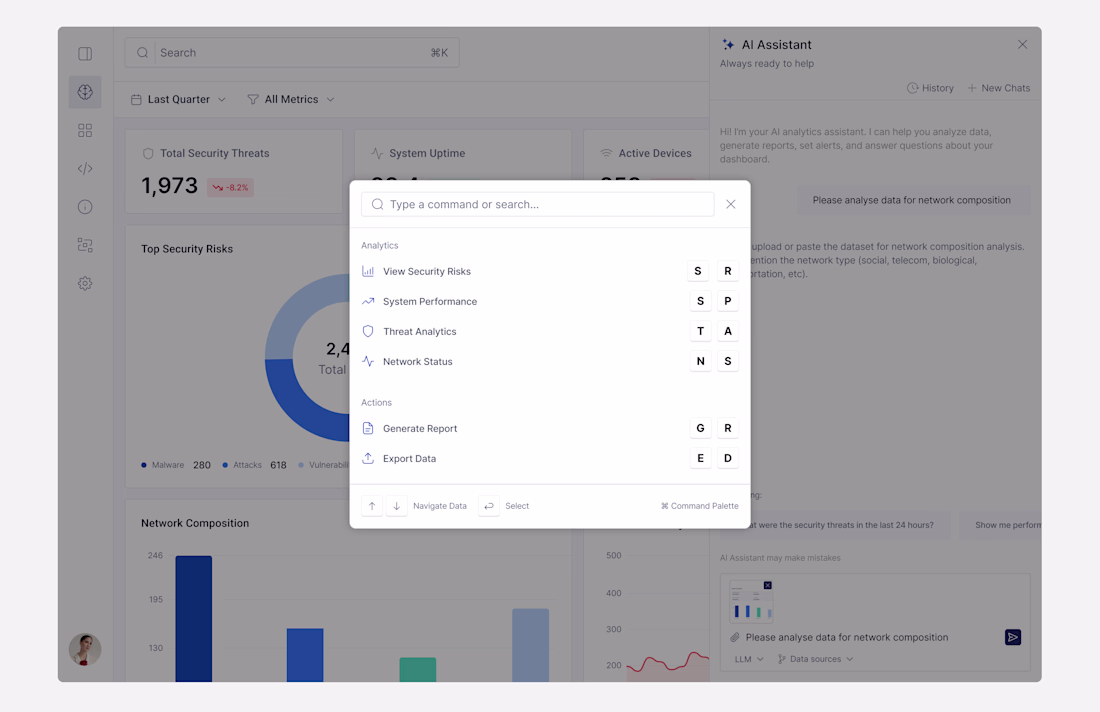1100x712 pixels.
Task: Click the AI Assistant sparkle icon
Action: (728, 44)
